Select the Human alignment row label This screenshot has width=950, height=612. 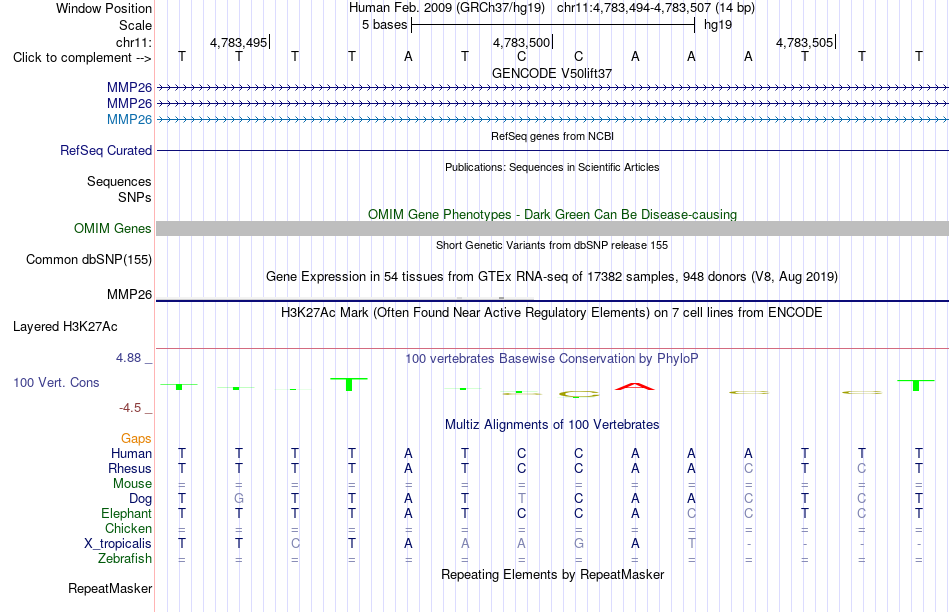pyautogui.click(x=131, y=453)
